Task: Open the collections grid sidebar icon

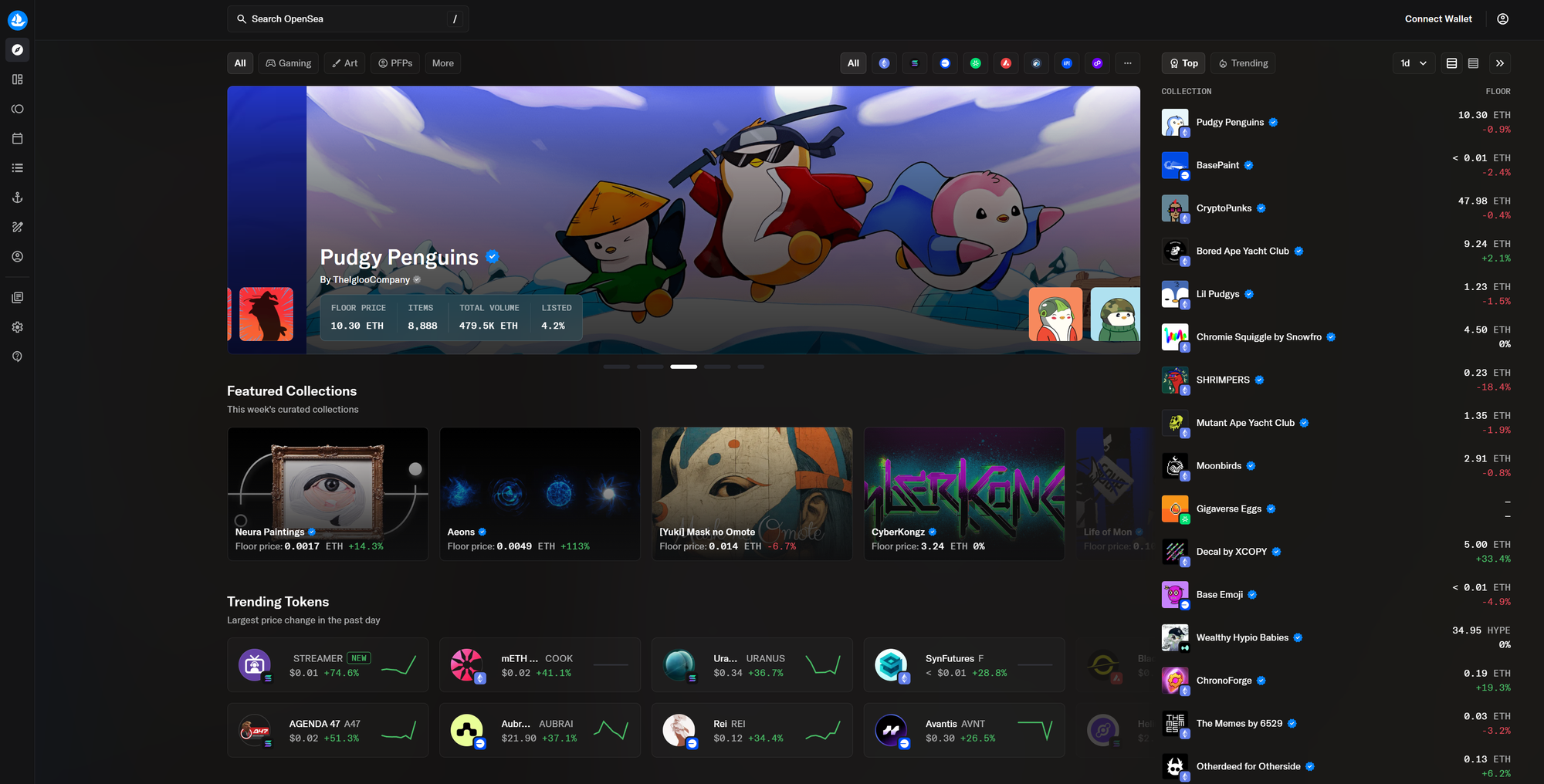Action: click(17, 79)
